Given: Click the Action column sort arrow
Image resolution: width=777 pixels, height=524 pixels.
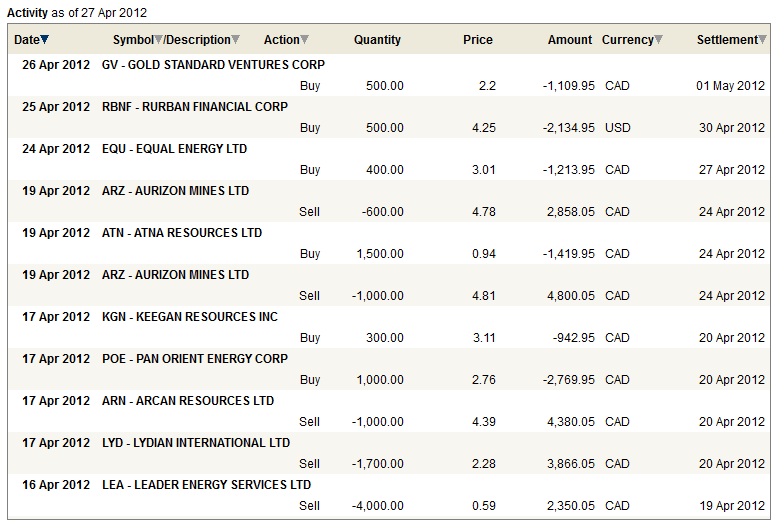Looking at the screenshot, I should [x=304, y=40].
